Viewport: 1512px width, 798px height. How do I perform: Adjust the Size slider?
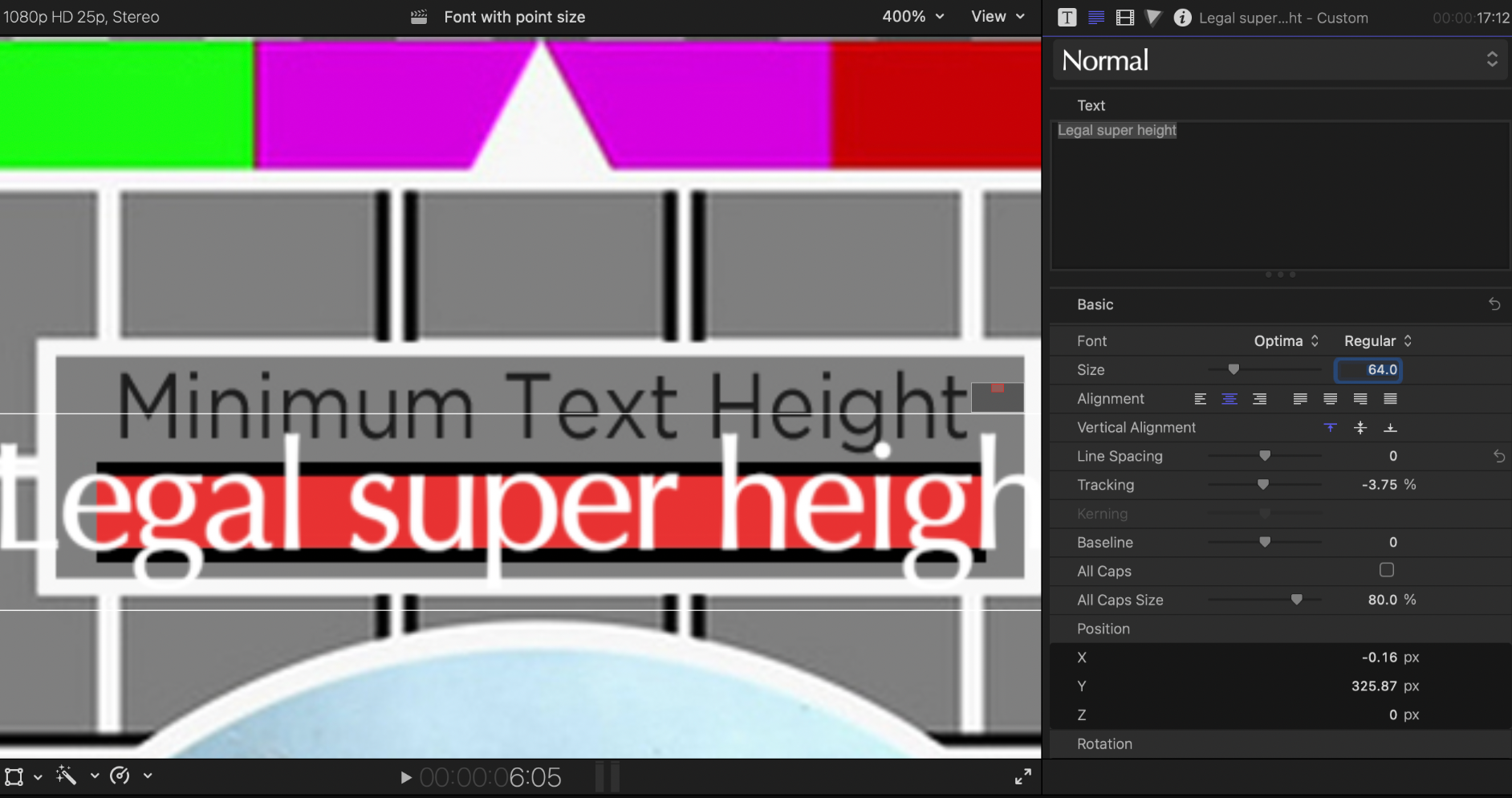[1234, 369]
